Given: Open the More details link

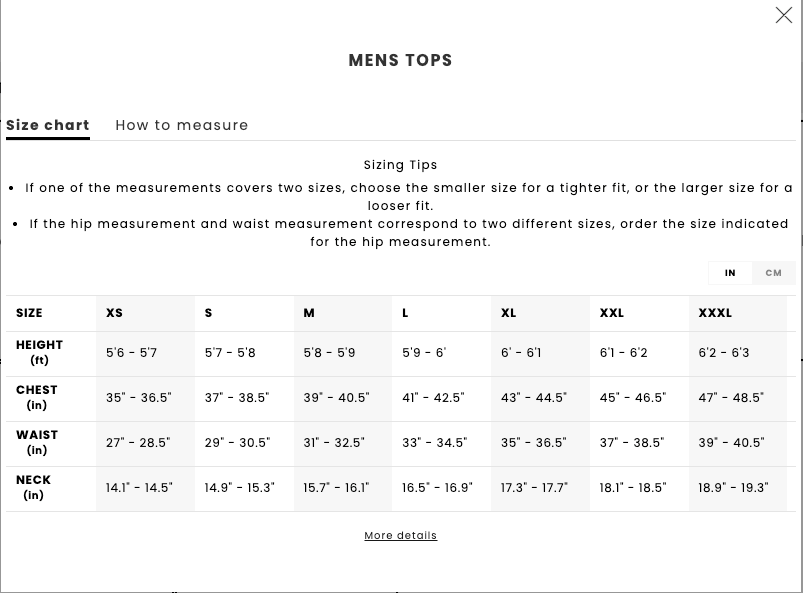Looking at the screenshot, I should (x=400, y=536).
